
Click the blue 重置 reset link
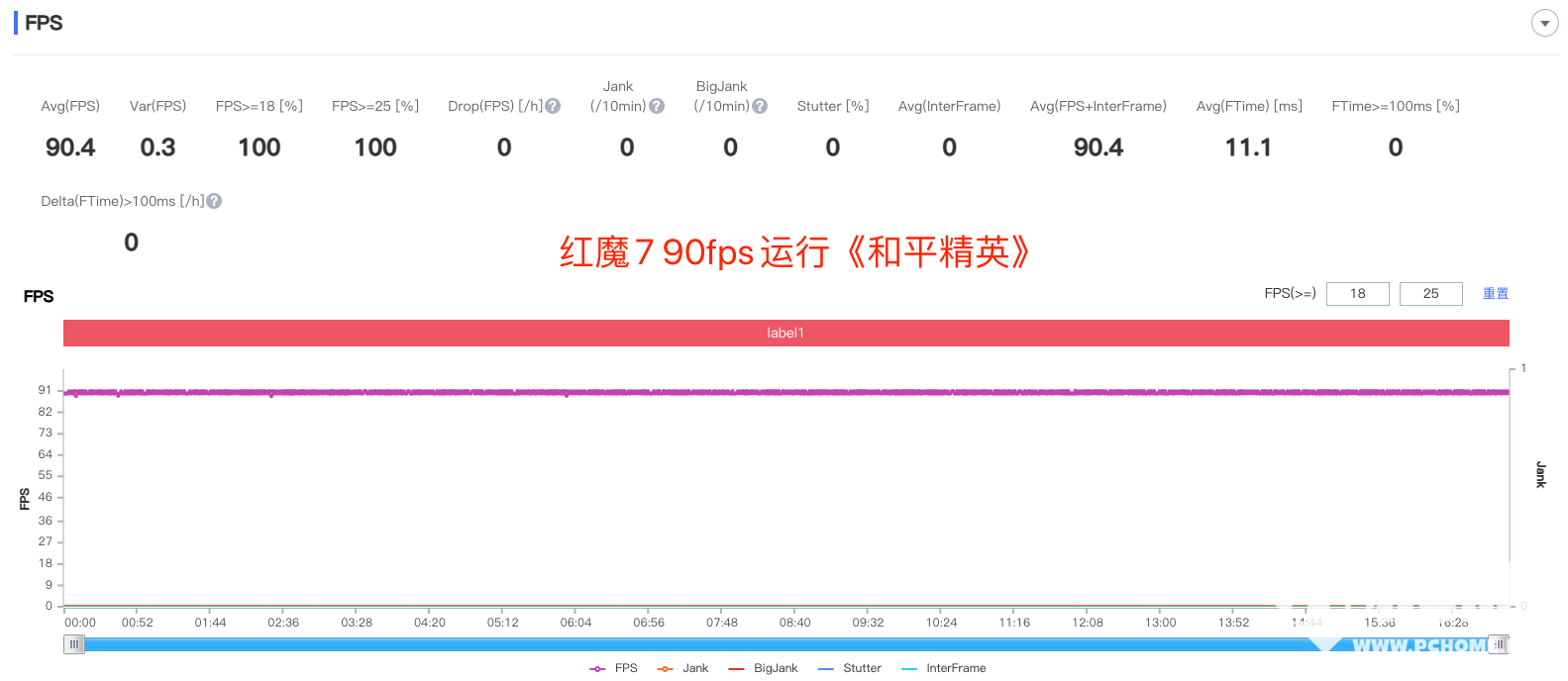point(1496,294)
